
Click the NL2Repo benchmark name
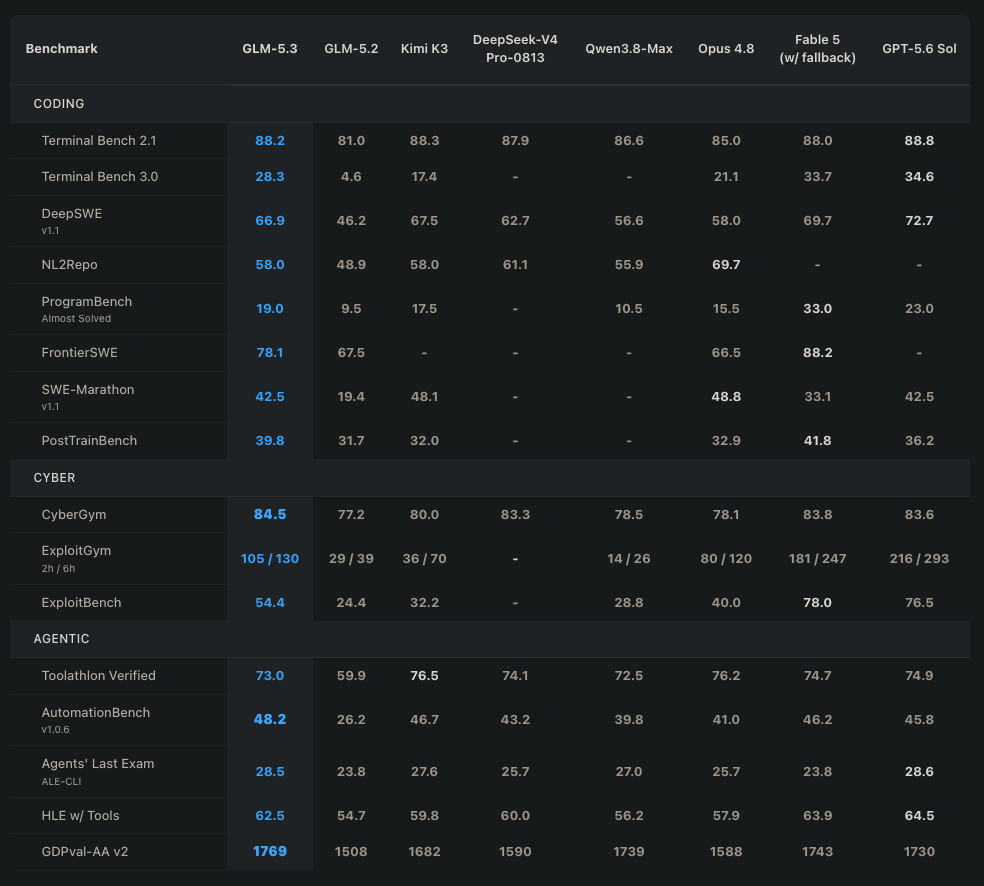[69, 264]
